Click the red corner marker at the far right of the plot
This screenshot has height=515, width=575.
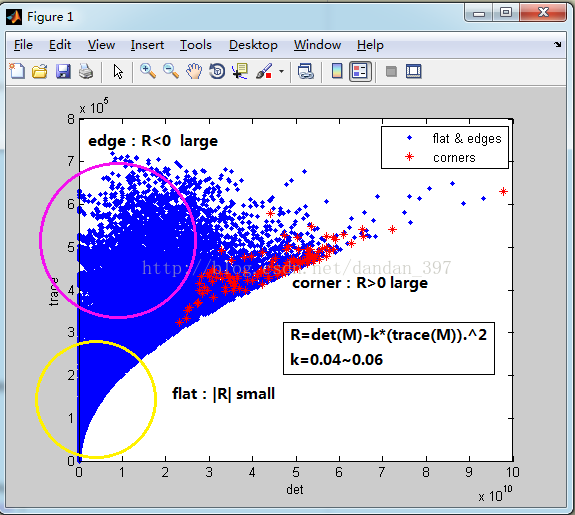503,191
